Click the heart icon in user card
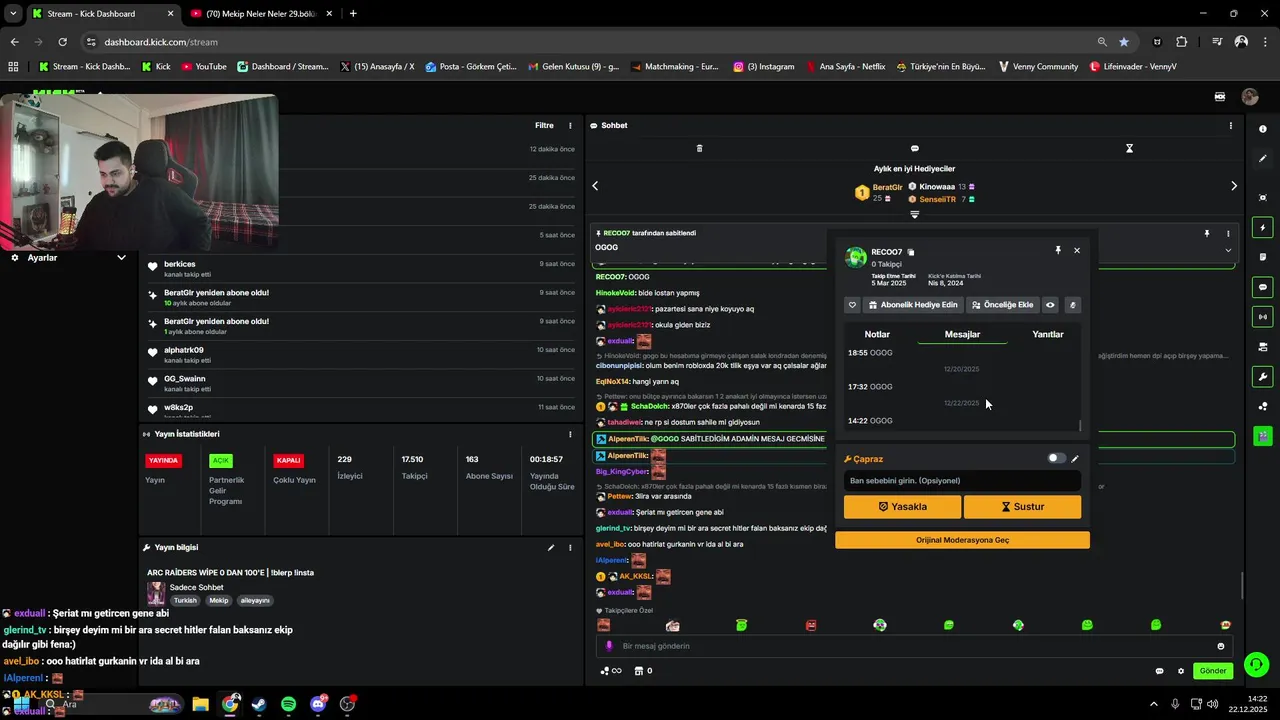This screenshot has height=720, width=1280. click(x=853, y=305)
